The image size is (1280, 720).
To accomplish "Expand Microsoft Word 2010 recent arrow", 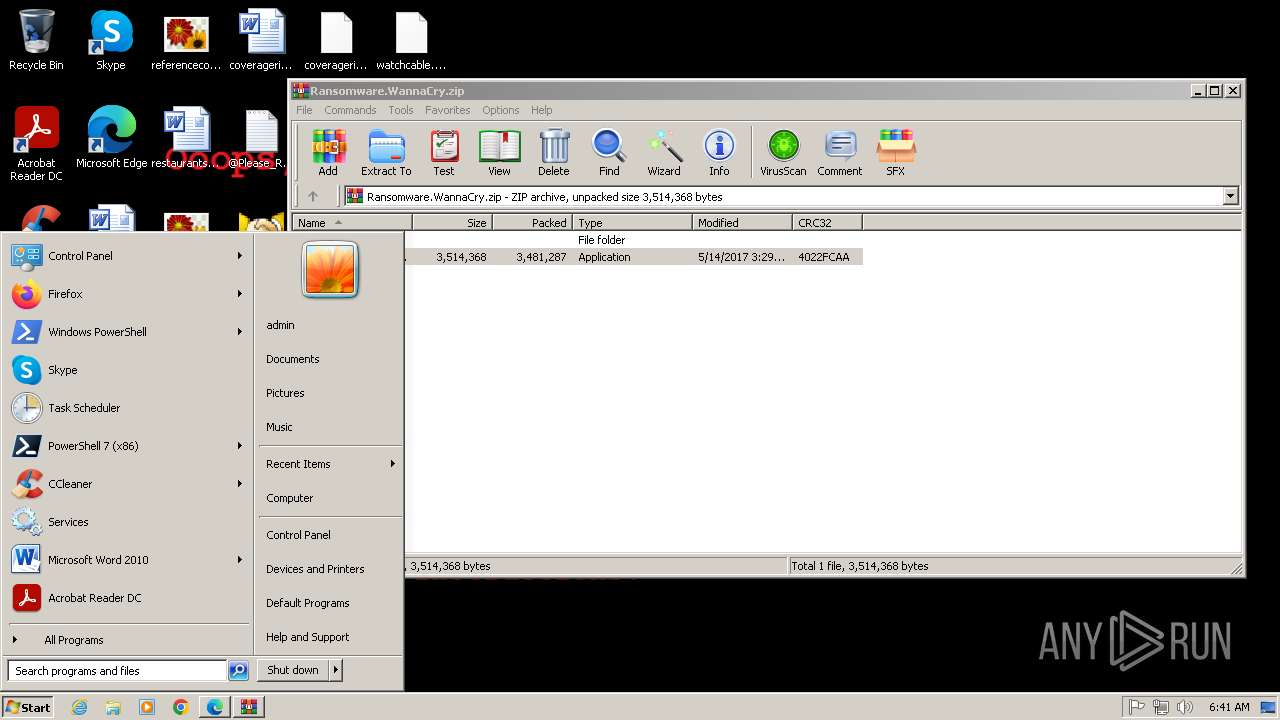I will click(x=240, y=560).
